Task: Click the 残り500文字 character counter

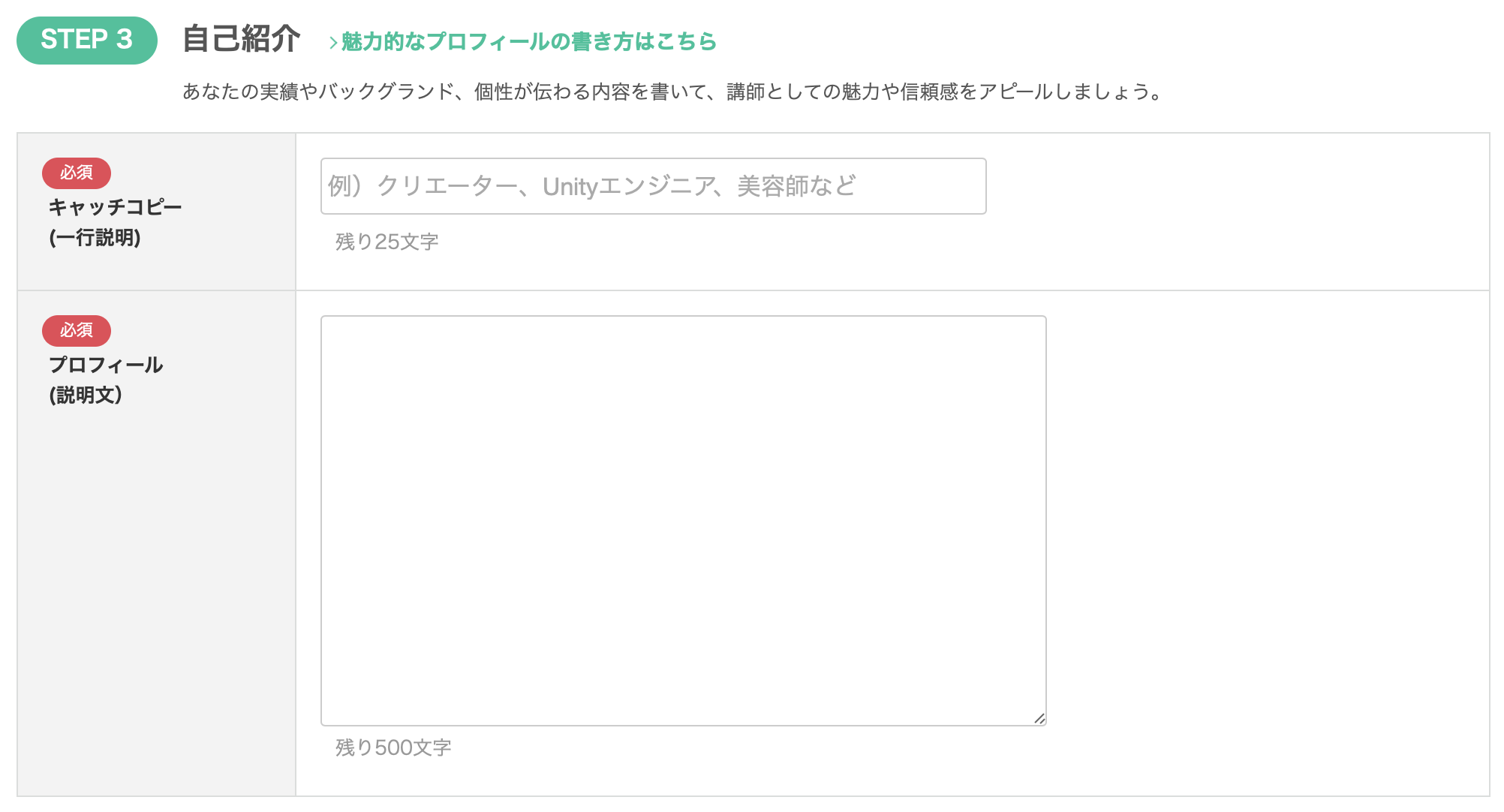Action: tap(393, 747)
